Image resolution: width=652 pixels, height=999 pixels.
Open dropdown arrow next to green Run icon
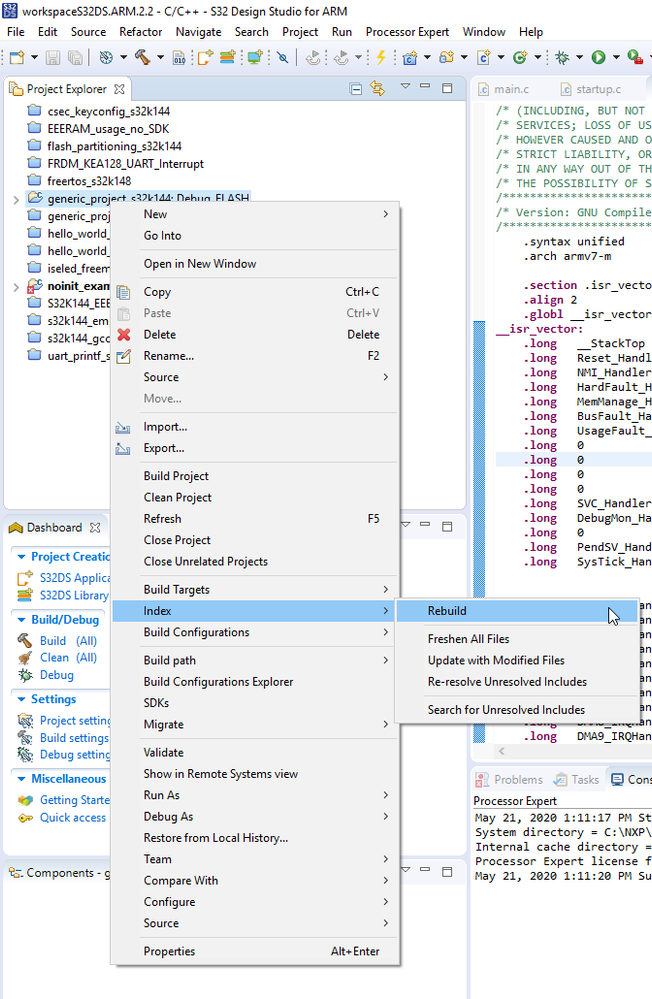click(616, 57)
